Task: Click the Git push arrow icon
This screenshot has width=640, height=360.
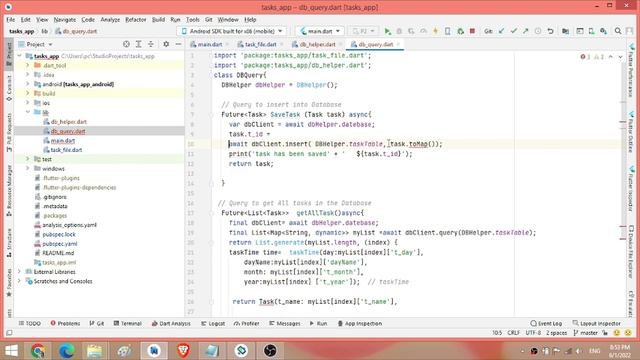Action: pos(526,31)
